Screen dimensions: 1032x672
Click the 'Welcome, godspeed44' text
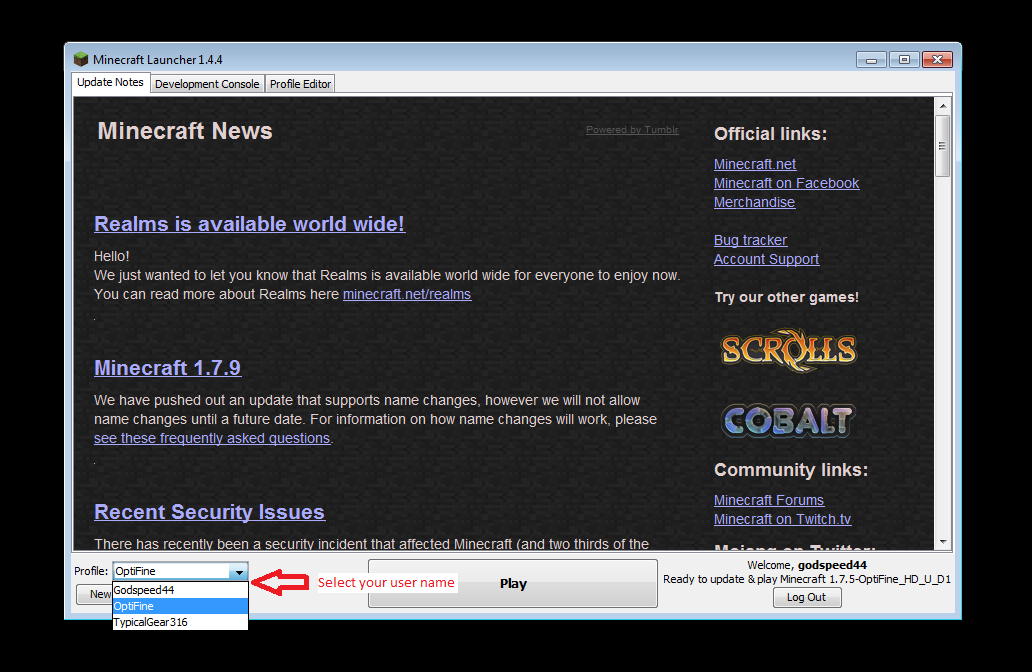(x=807, y=565)
